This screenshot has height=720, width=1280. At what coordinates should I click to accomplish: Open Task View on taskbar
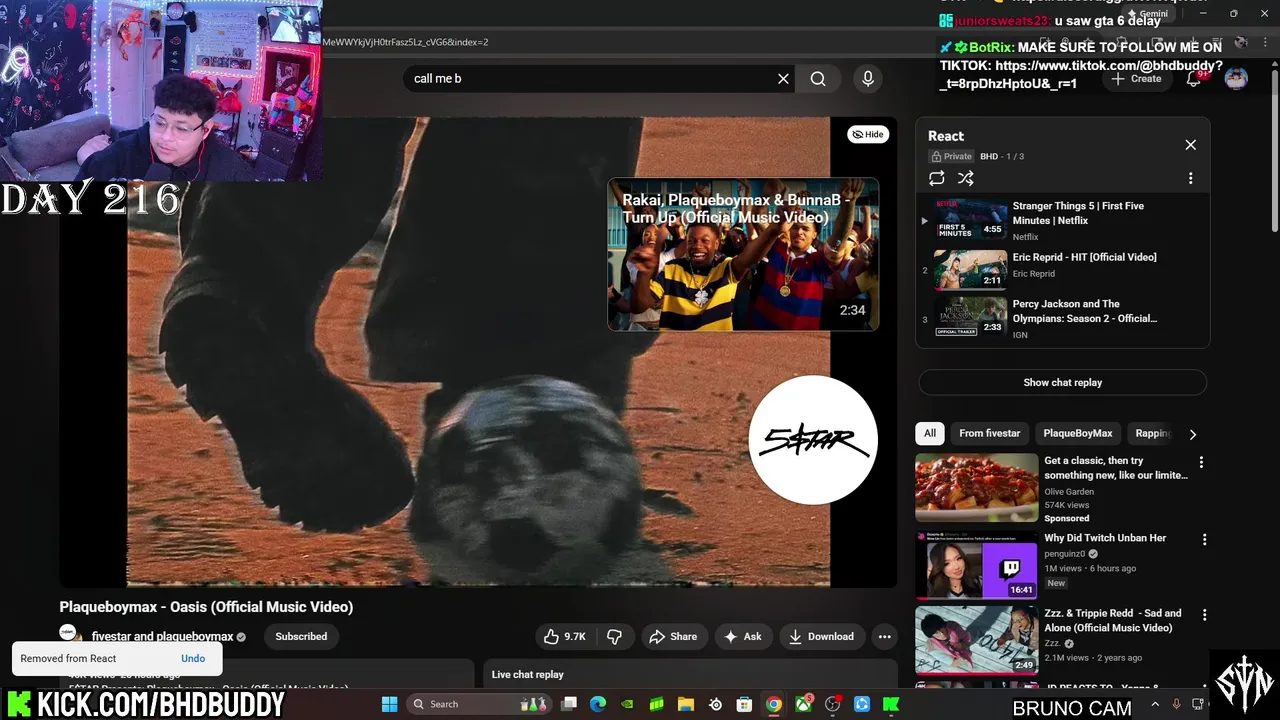pyautogui.click(x=569, y=704)
